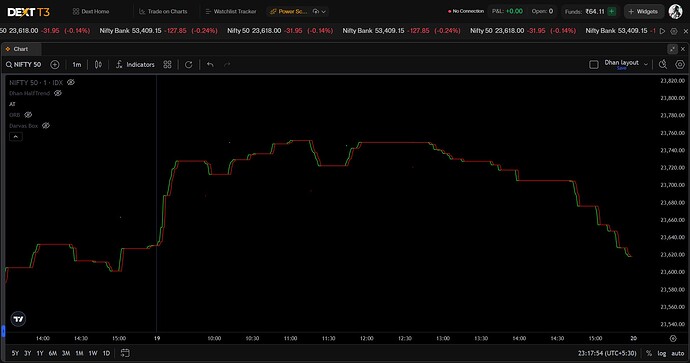Select the 3Y date range

[27, 353]
